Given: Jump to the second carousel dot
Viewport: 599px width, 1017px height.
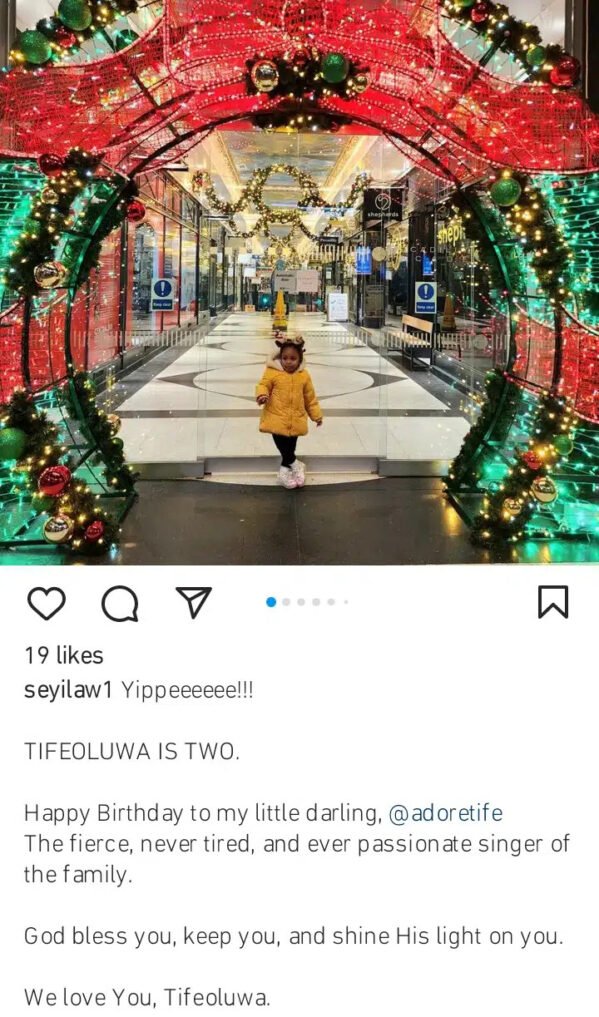Looking at the screenshot, I should coord(286,602).
